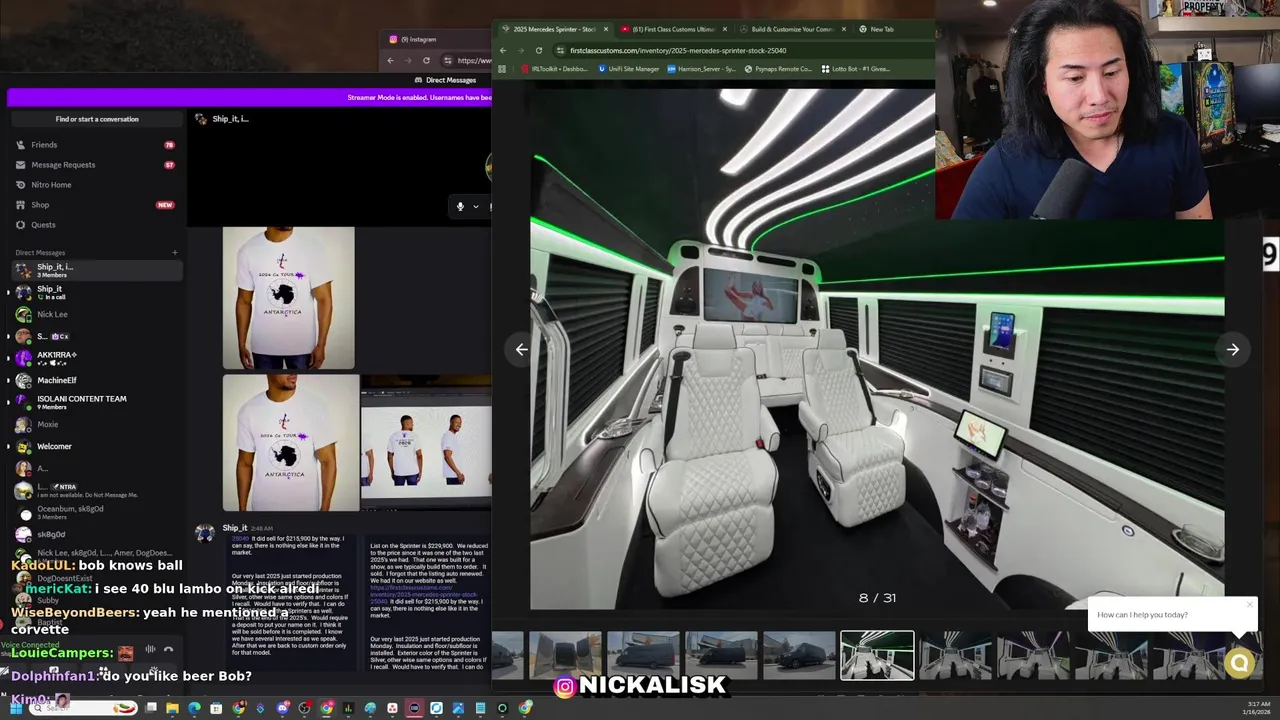This screenshot has width=1280, height=720.
Task: Open Task View from taskbar
Action: [x=151, y=708]
